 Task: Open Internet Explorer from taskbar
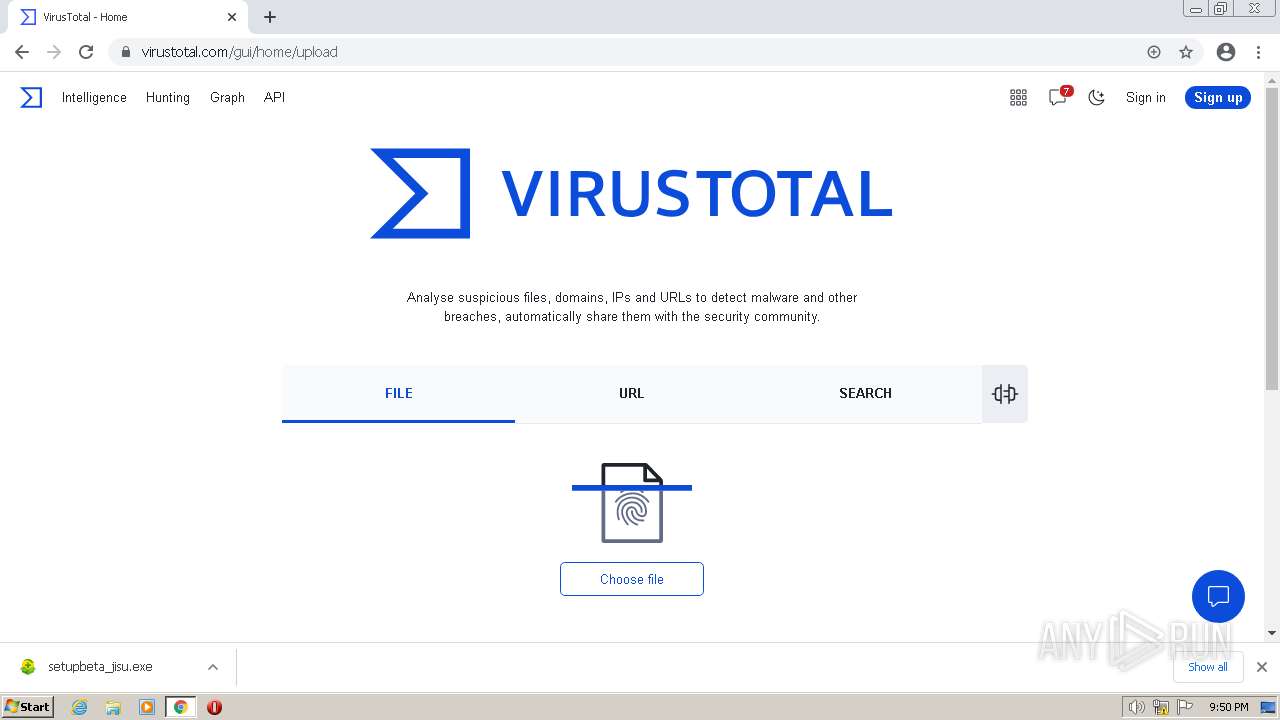[80, 707]
